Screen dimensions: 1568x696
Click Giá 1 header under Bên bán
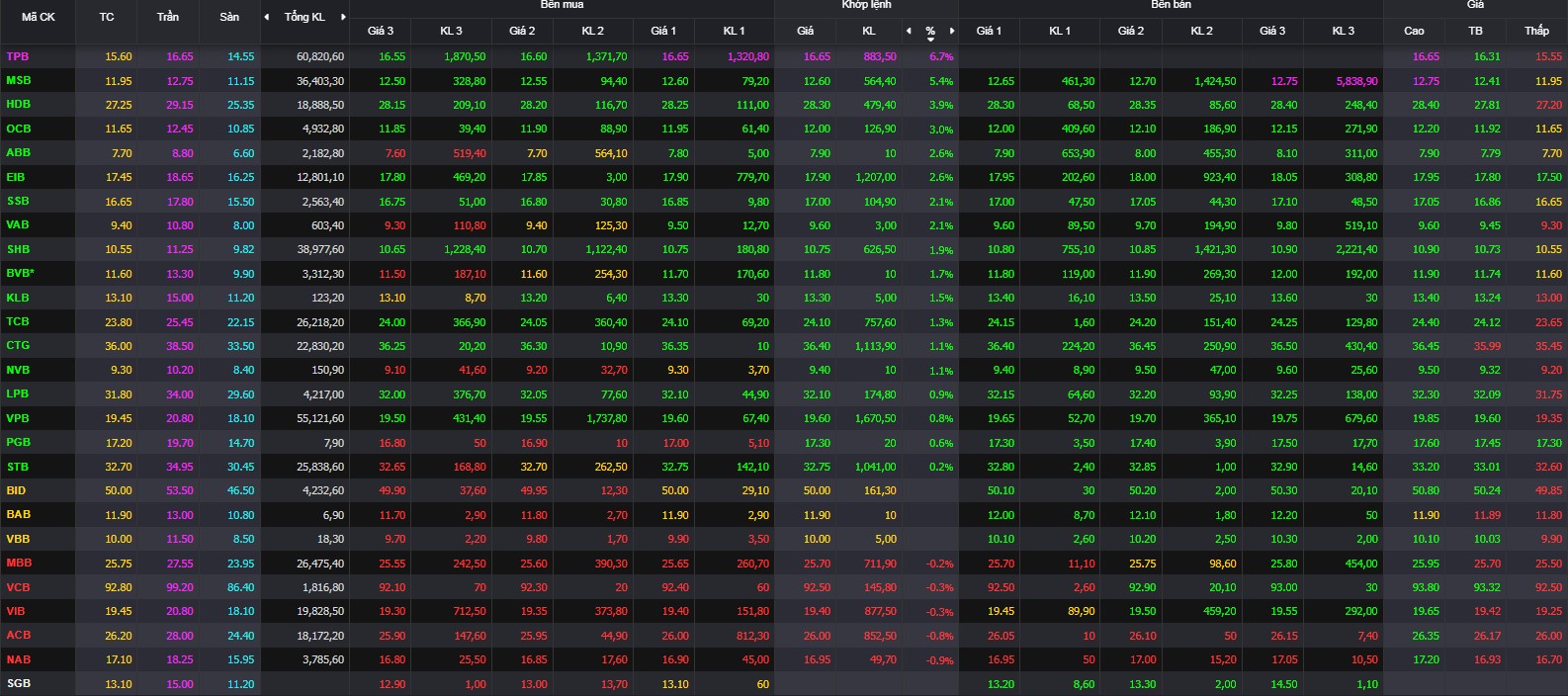click(989, 31)
